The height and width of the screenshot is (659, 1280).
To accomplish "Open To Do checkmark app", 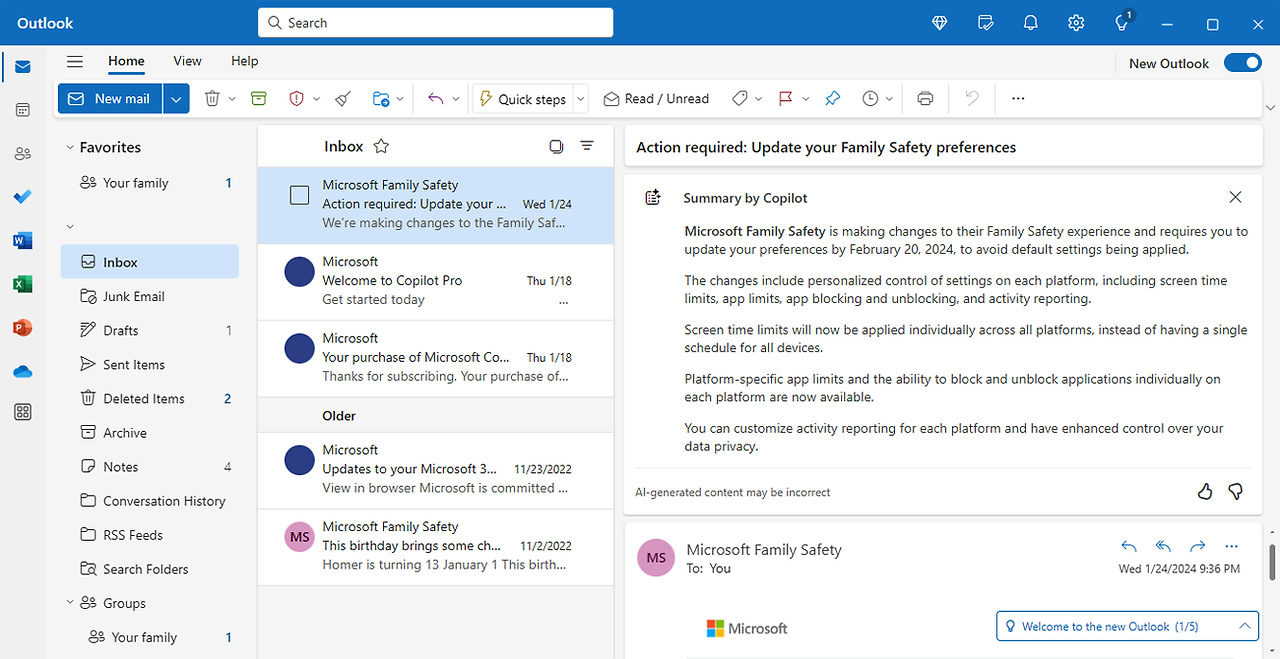I will pyautogui.click(x=22, y=197).
